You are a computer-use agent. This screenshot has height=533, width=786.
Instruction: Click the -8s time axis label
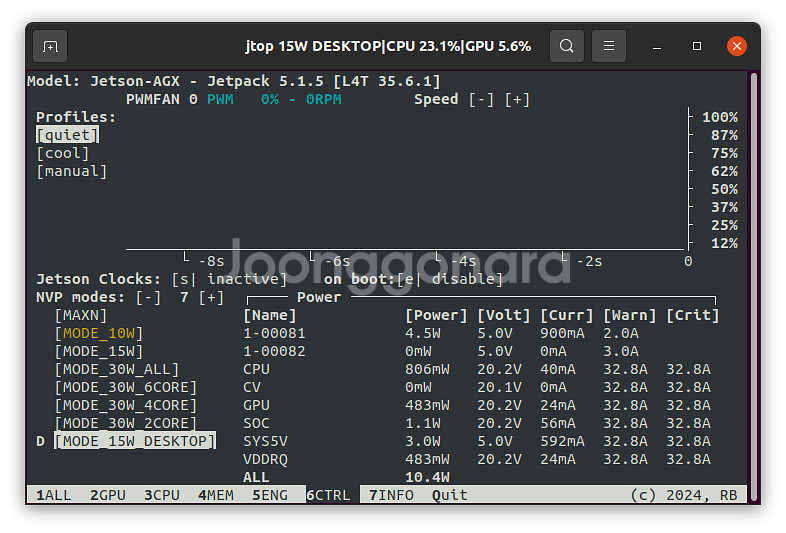tap(211, 261)
